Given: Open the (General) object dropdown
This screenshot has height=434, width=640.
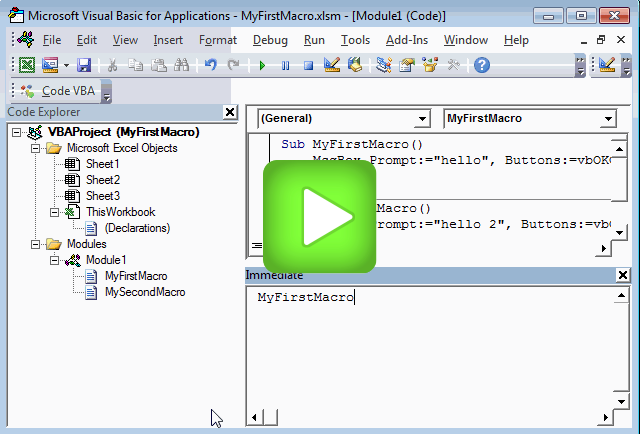Looking at the screenshot, I should coord(422,119).
